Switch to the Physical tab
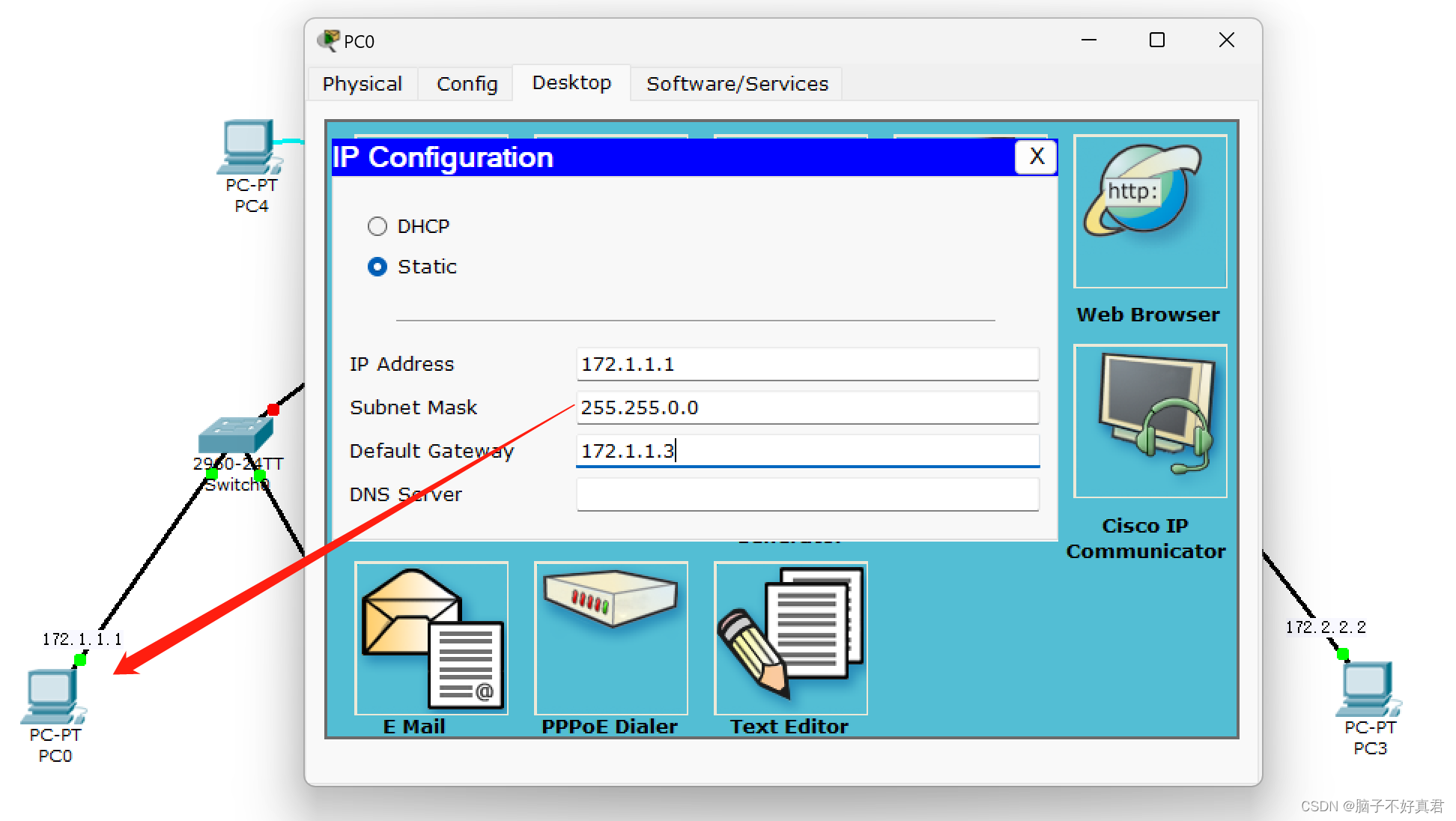 click(x=363, y=84)
